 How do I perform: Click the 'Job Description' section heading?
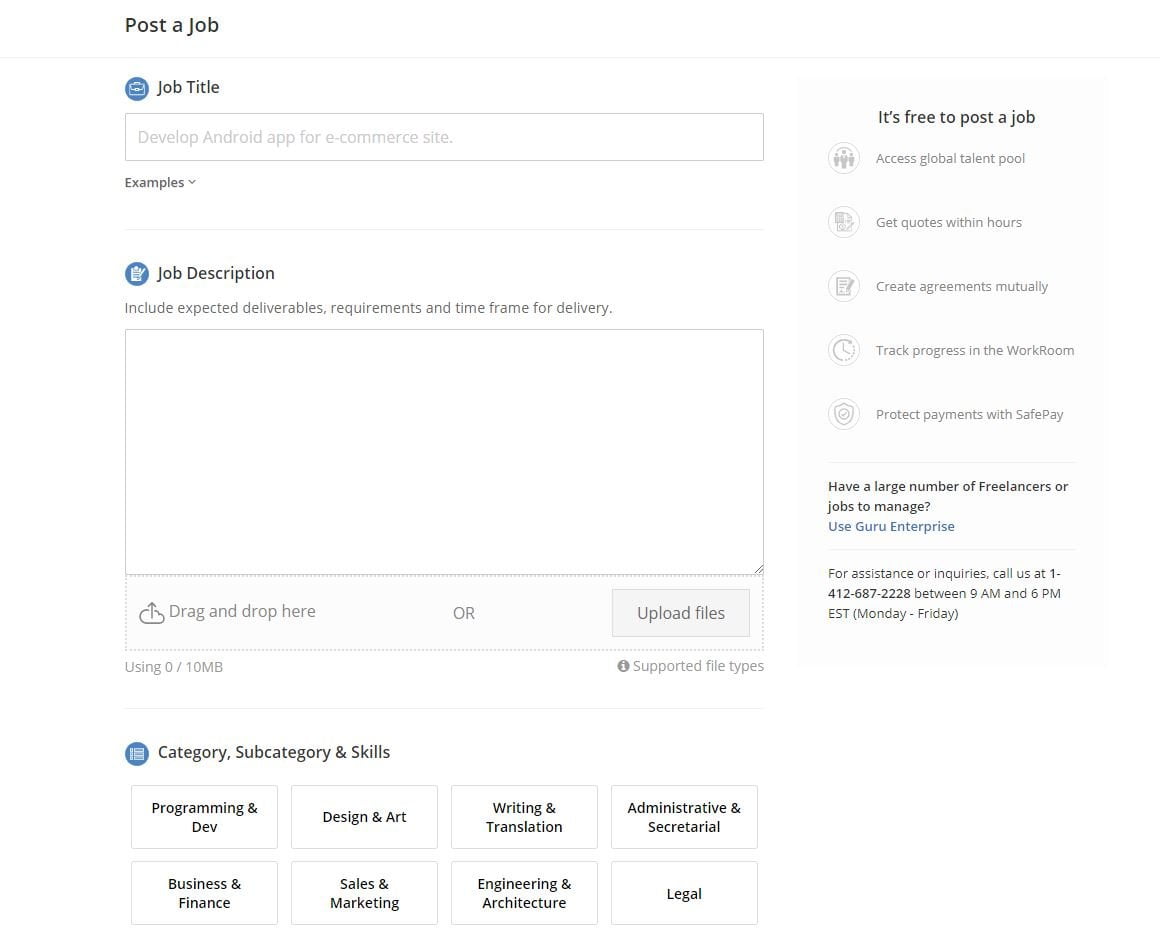[x=215, y=273]
